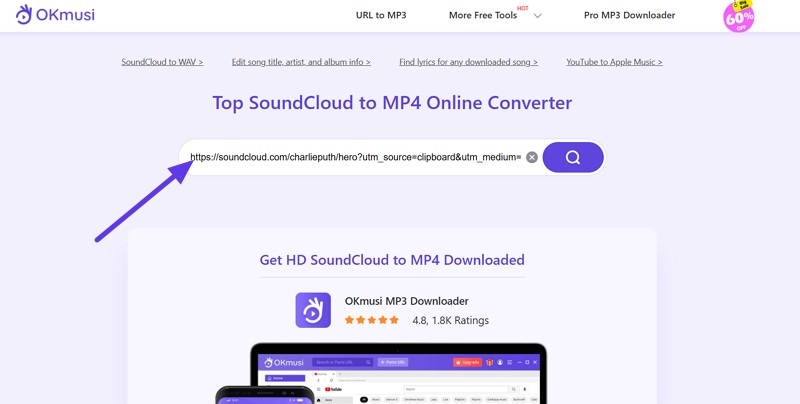Click the OKmusi logo in the header
800x404 pixels.
click(55, 15)
